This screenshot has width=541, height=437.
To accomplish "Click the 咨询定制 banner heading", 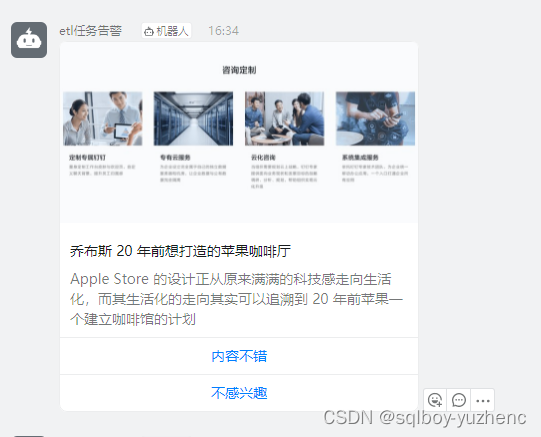I will pos(239,70).
